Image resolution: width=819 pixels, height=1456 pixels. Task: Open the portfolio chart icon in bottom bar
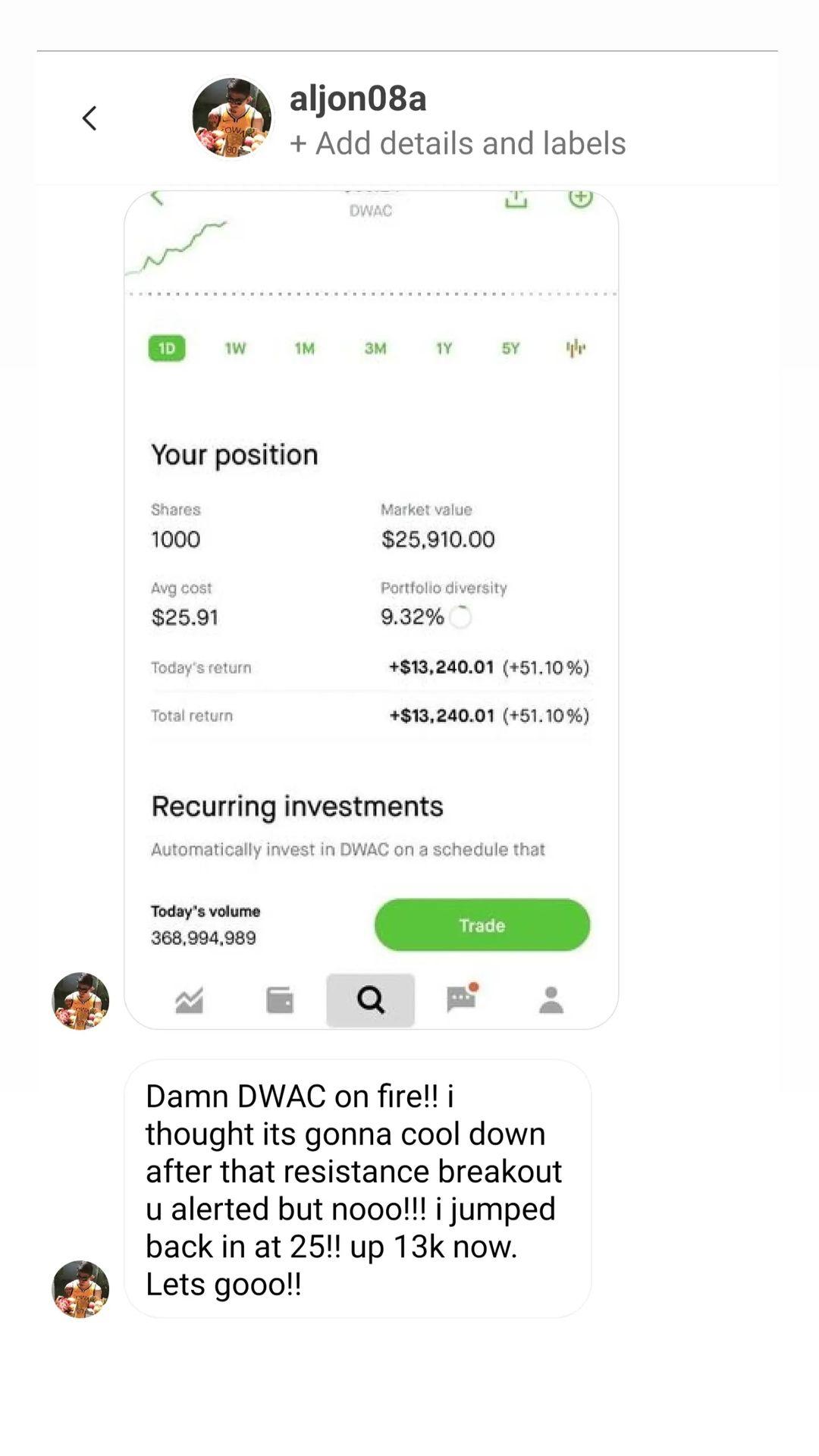189,1000
